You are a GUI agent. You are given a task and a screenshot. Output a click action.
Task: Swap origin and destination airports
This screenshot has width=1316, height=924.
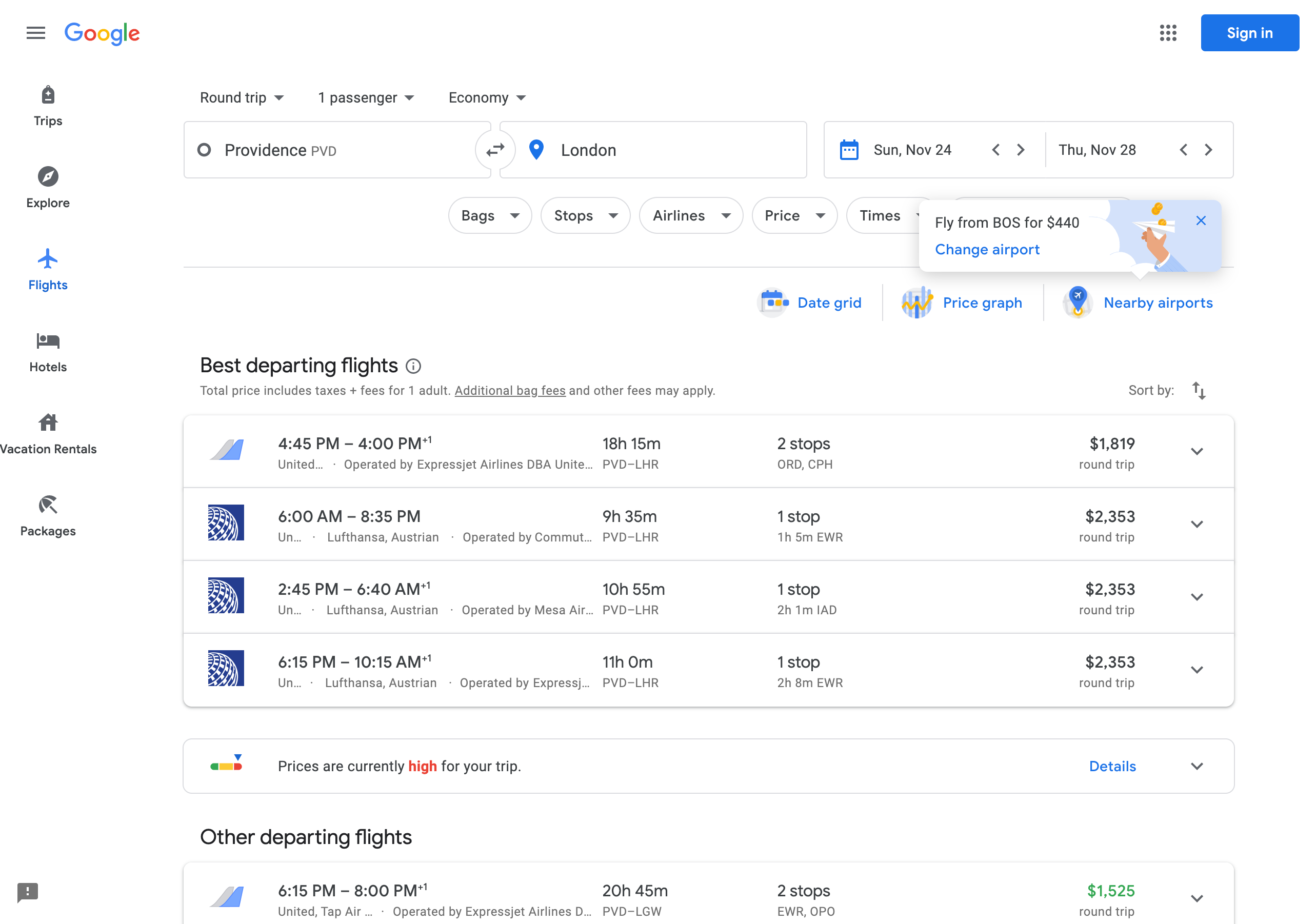coord(494,150)
